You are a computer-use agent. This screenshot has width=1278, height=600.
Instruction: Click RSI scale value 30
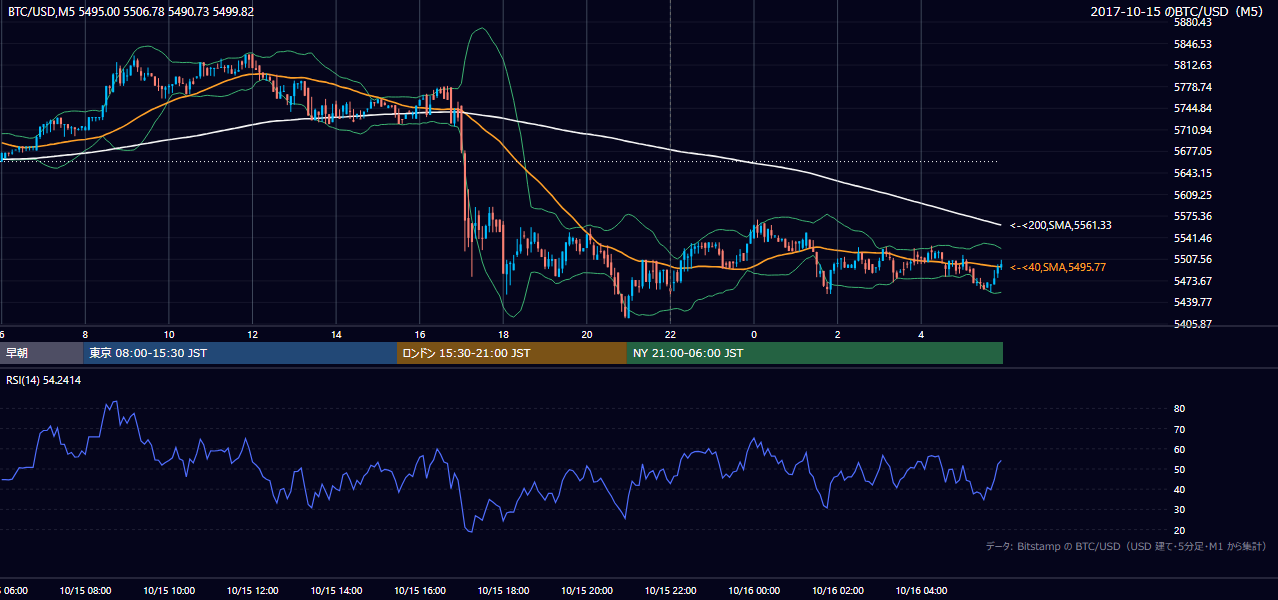pyautogui.click(x=1180, y=510)
